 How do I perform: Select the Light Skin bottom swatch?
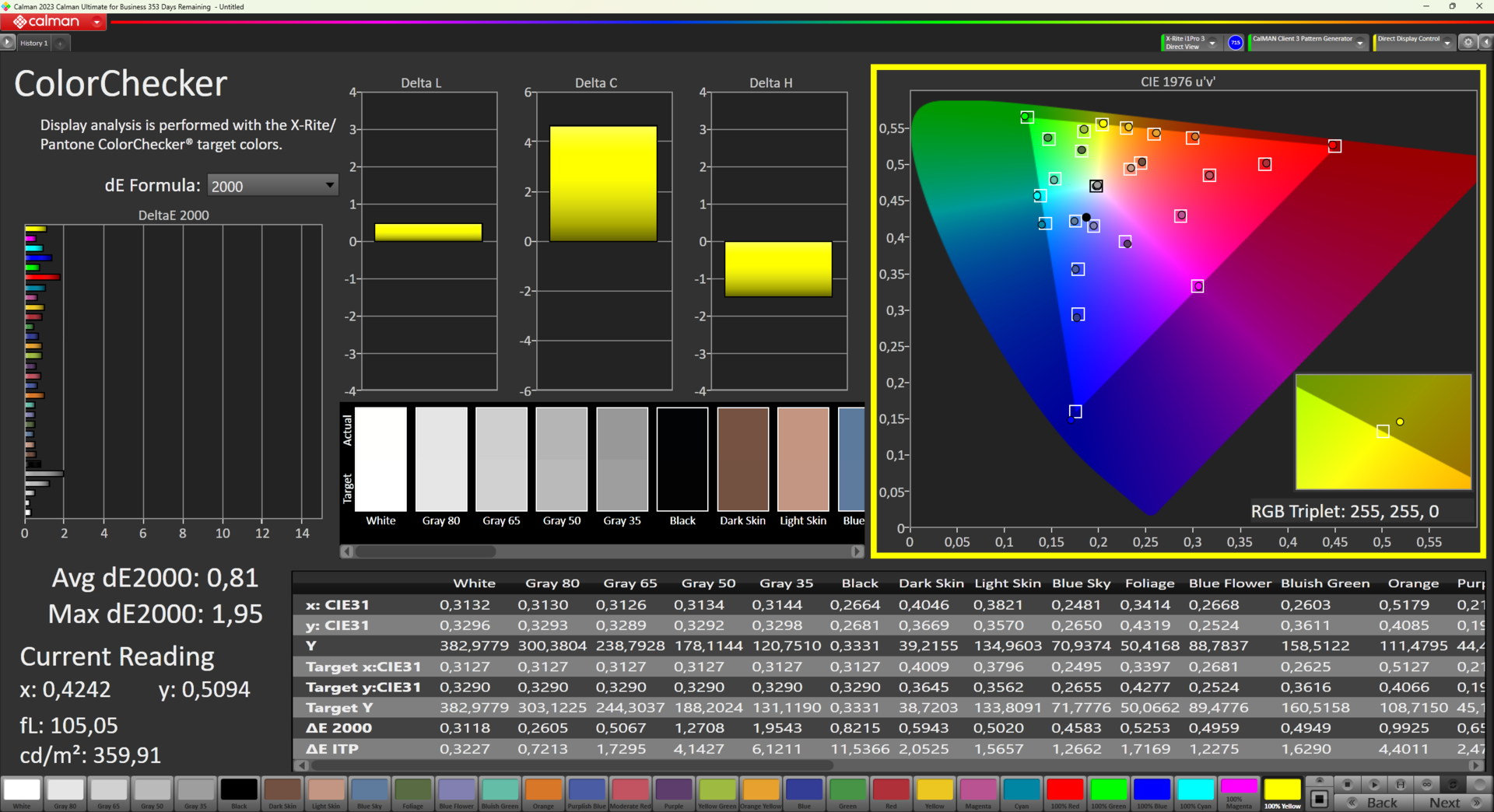326,793
